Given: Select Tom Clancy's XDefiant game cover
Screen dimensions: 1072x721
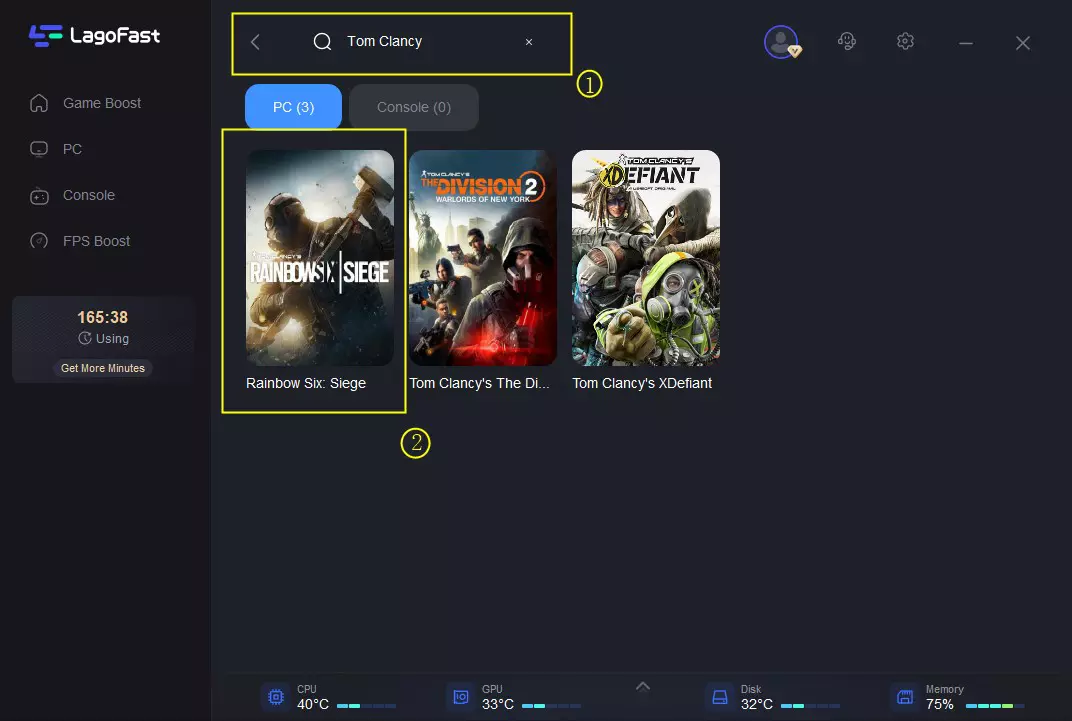Looking at the screenshot, I should tap(646, 258).
